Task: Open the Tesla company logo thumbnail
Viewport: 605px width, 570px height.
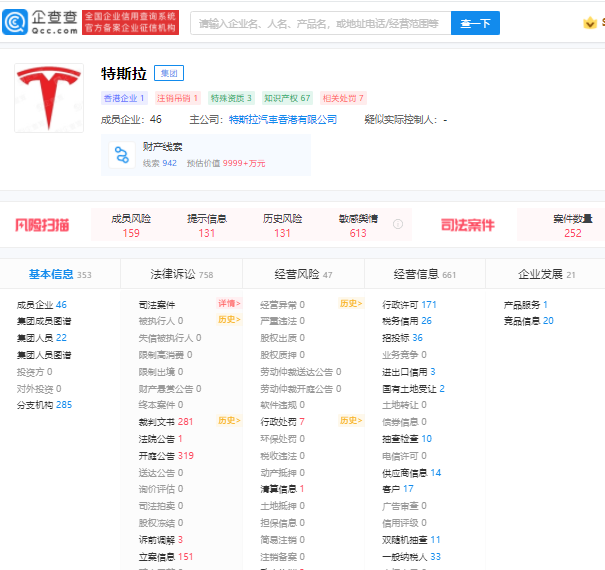Action: click(49, 98)
